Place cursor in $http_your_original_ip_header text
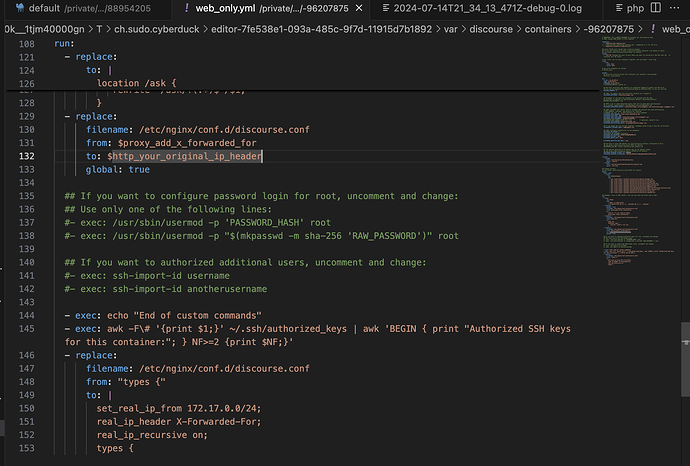 pyautogui.click(x=185, y=156)
